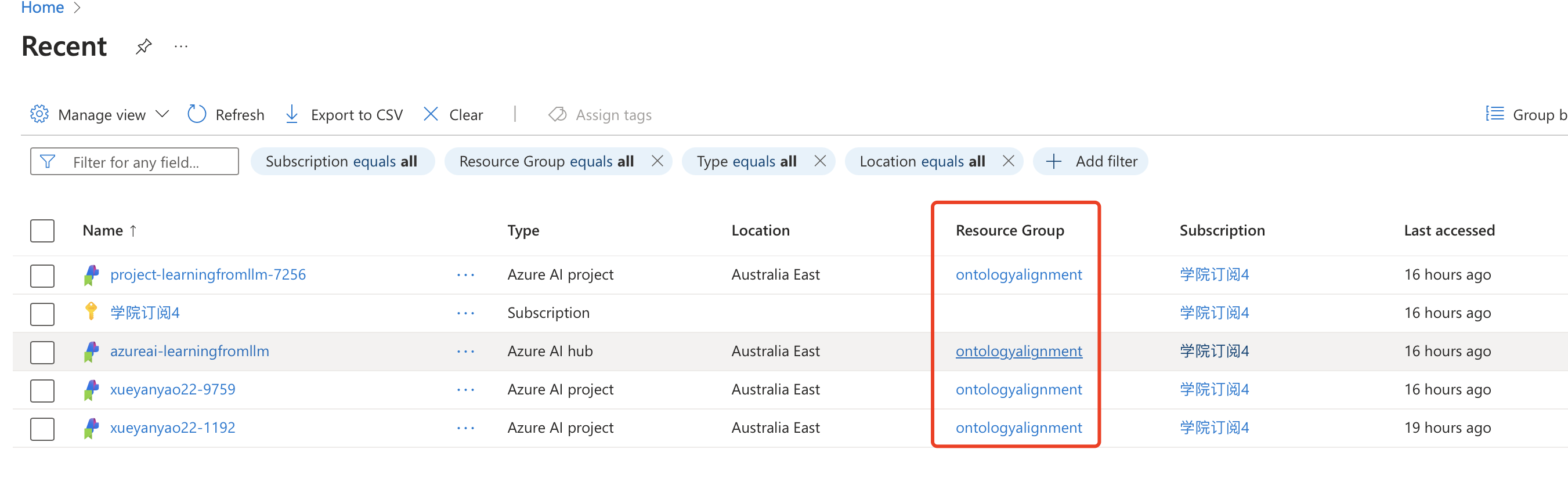The width and height of the screenshot is (1568, 478).
Task: Click the Export to CSV download icon
Action: (292, 114)
